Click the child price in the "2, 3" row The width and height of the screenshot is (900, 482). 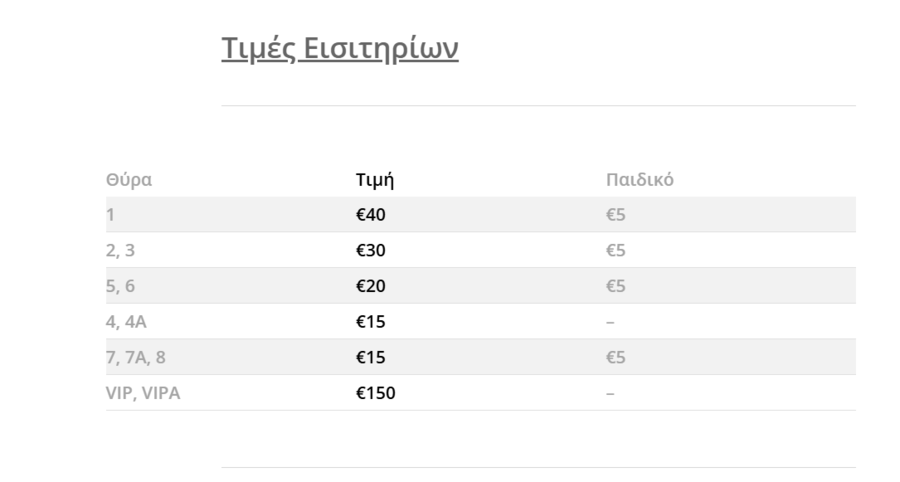[x=615, y=250]
